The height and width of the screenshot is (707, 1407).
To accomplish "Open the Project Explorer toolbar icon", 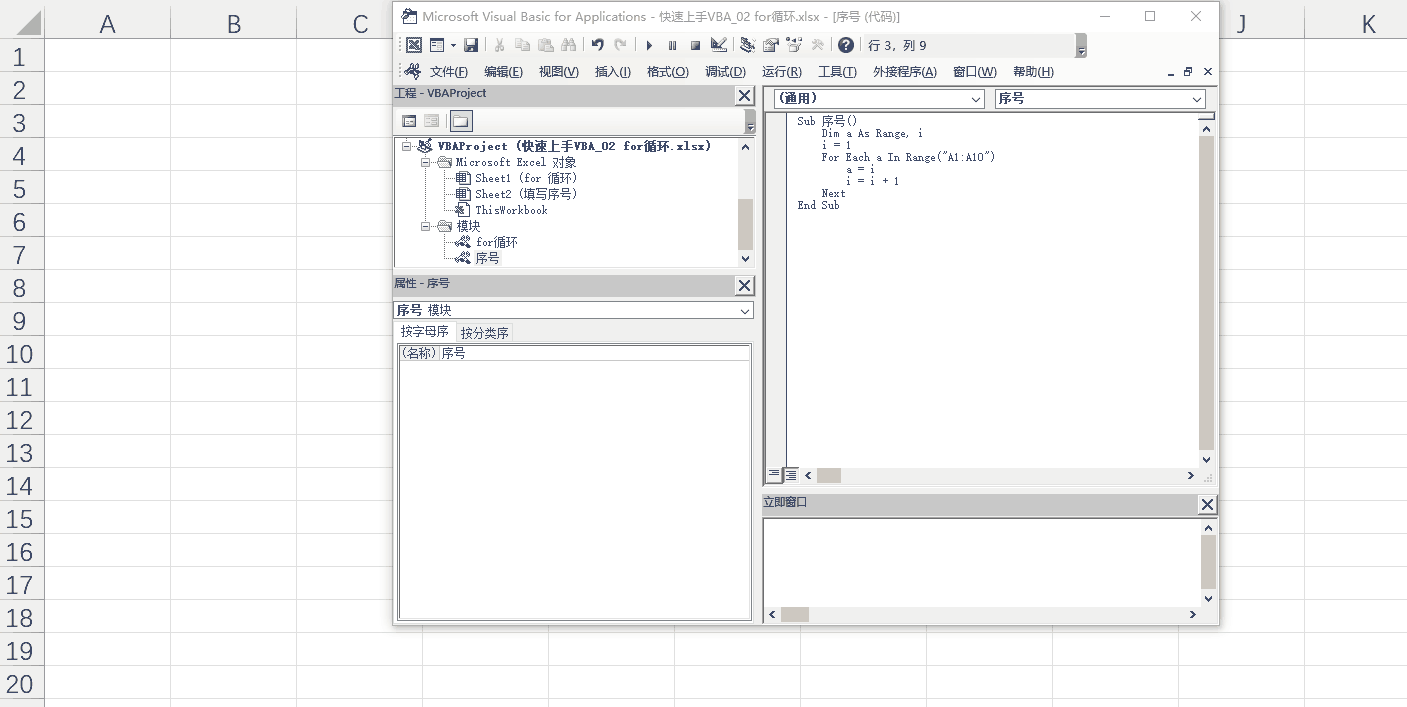I will 747,45.
